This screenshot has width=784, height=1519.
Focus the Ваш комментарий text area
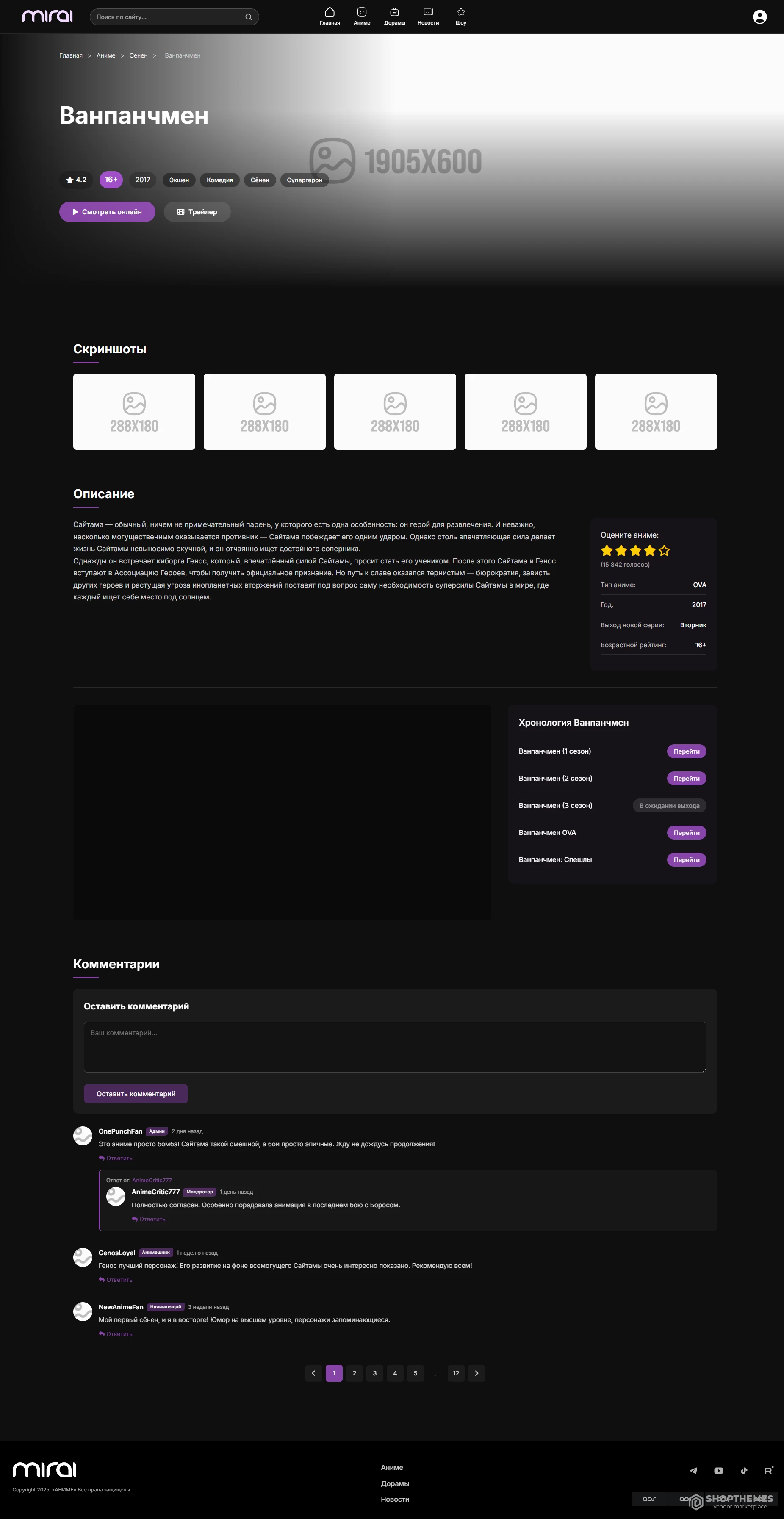pos(394,1047)
